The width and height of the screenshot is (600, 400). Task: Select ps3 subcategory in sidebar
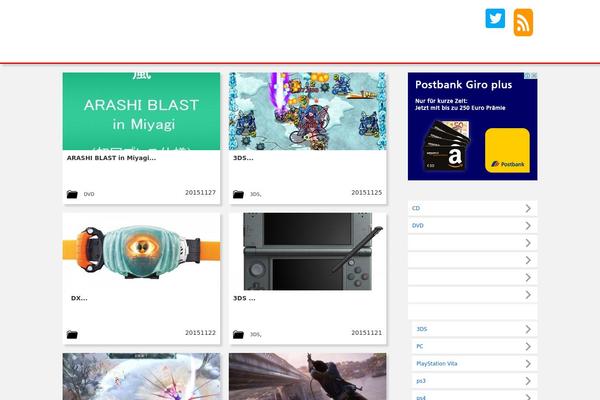click(x=474, y=381)
